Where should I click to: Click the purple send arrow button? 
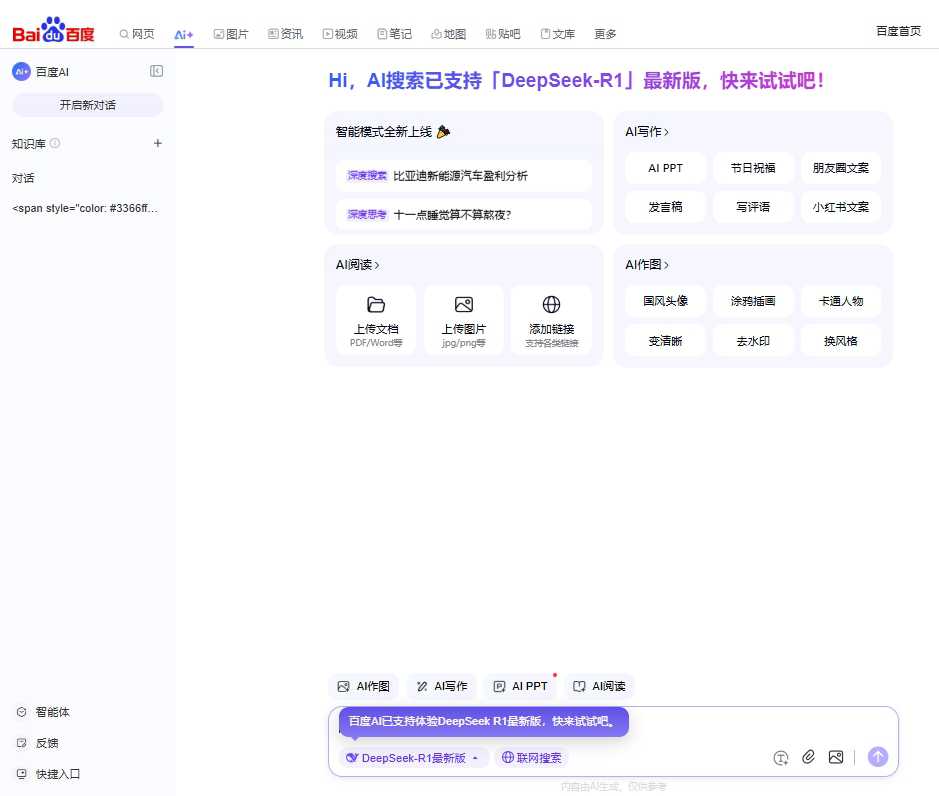877,757
